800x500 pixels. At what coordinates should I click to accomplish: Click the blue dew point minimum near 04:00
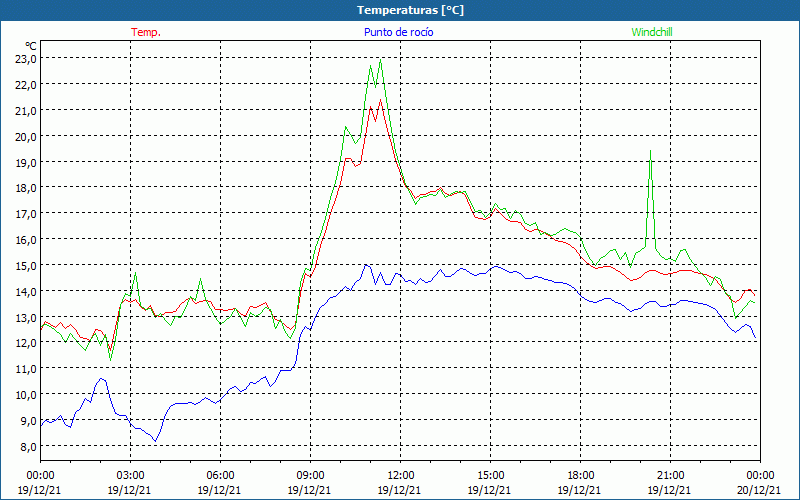(x=155, y=441)
